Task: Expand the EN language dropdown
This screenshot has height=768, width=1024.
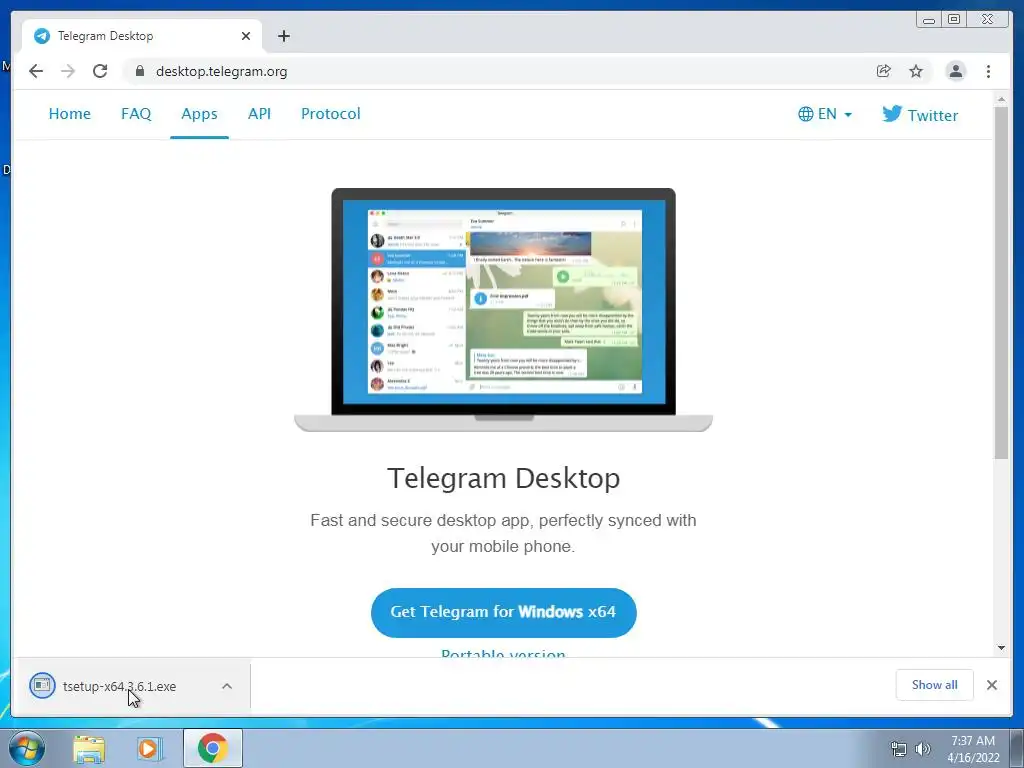Action: pos(825,114)
